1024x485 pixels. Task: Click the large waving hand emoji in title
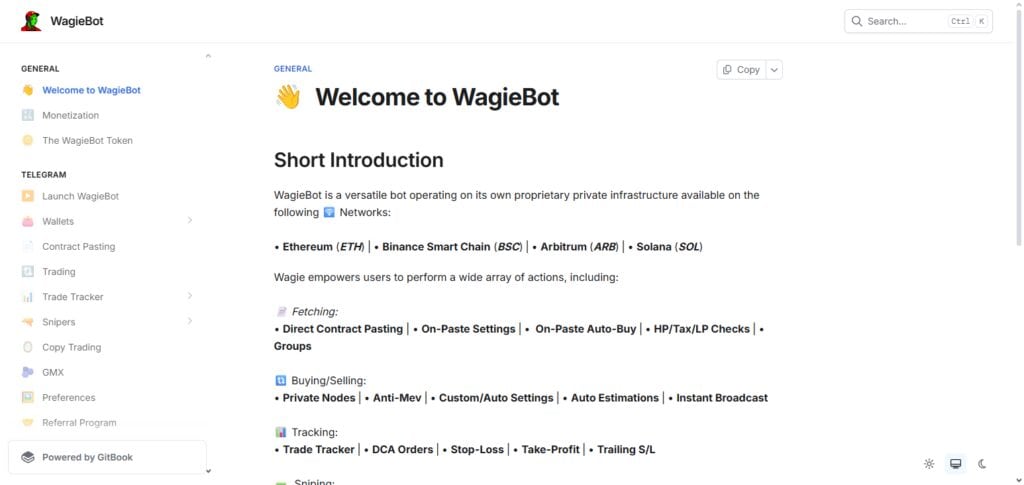coord(288,97)
